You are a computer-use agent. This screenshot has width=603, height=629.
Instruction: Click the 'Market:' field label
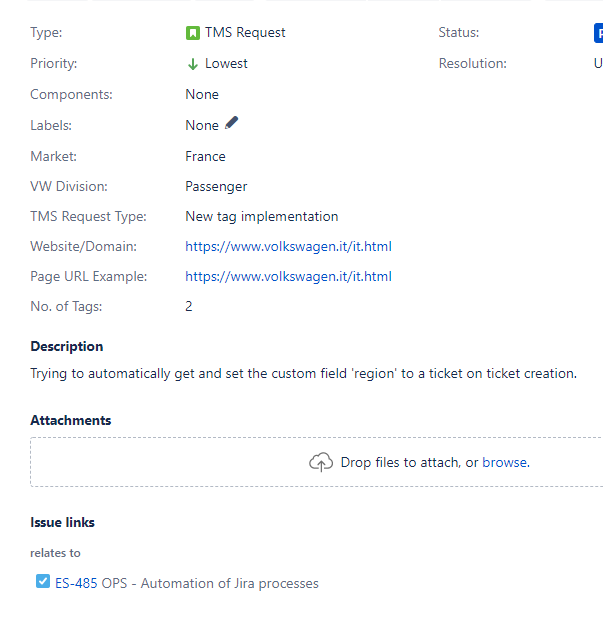pyautogui.click(x=53, y=156)
